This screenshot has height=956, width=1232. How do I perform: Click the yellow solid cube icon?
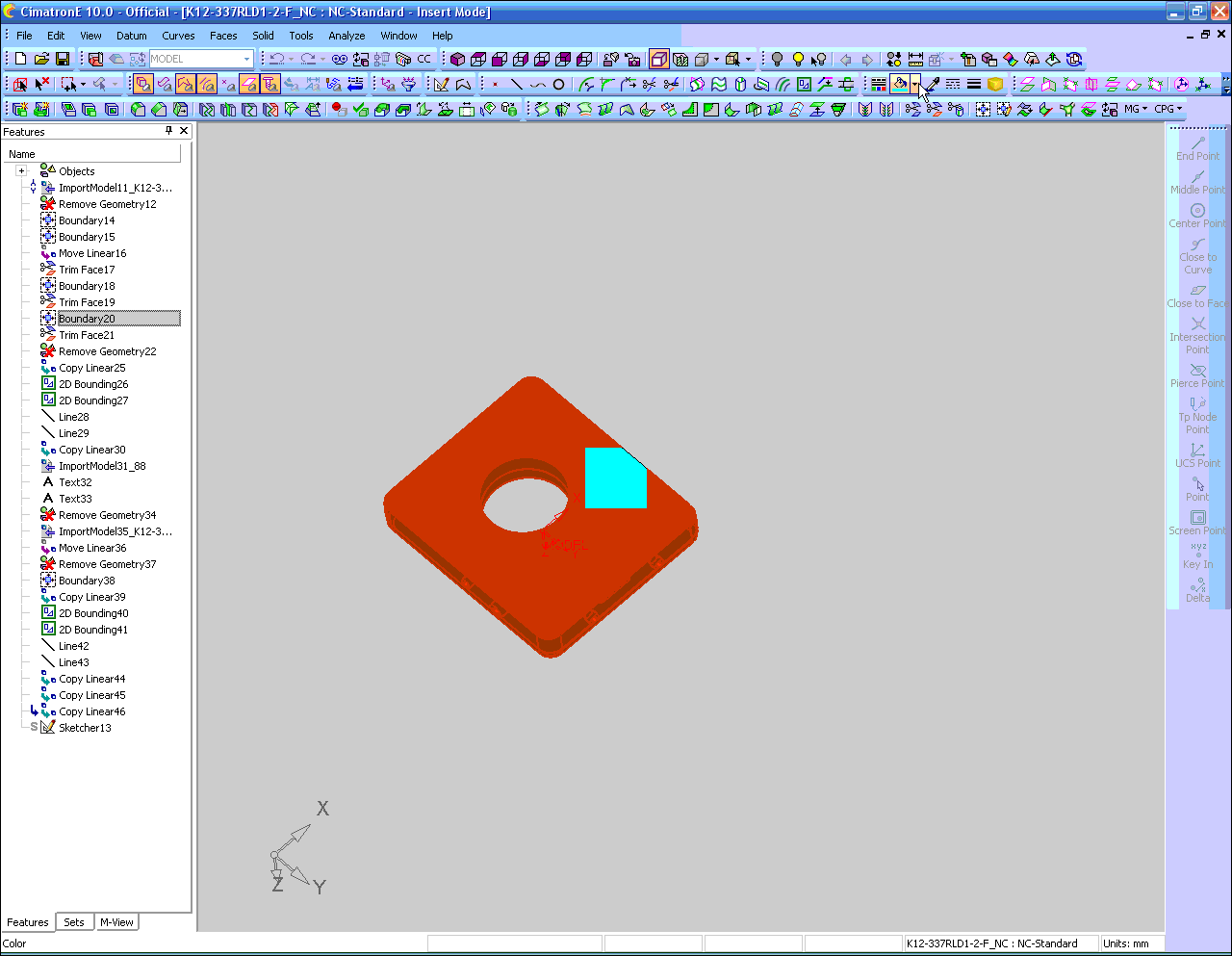995,84
